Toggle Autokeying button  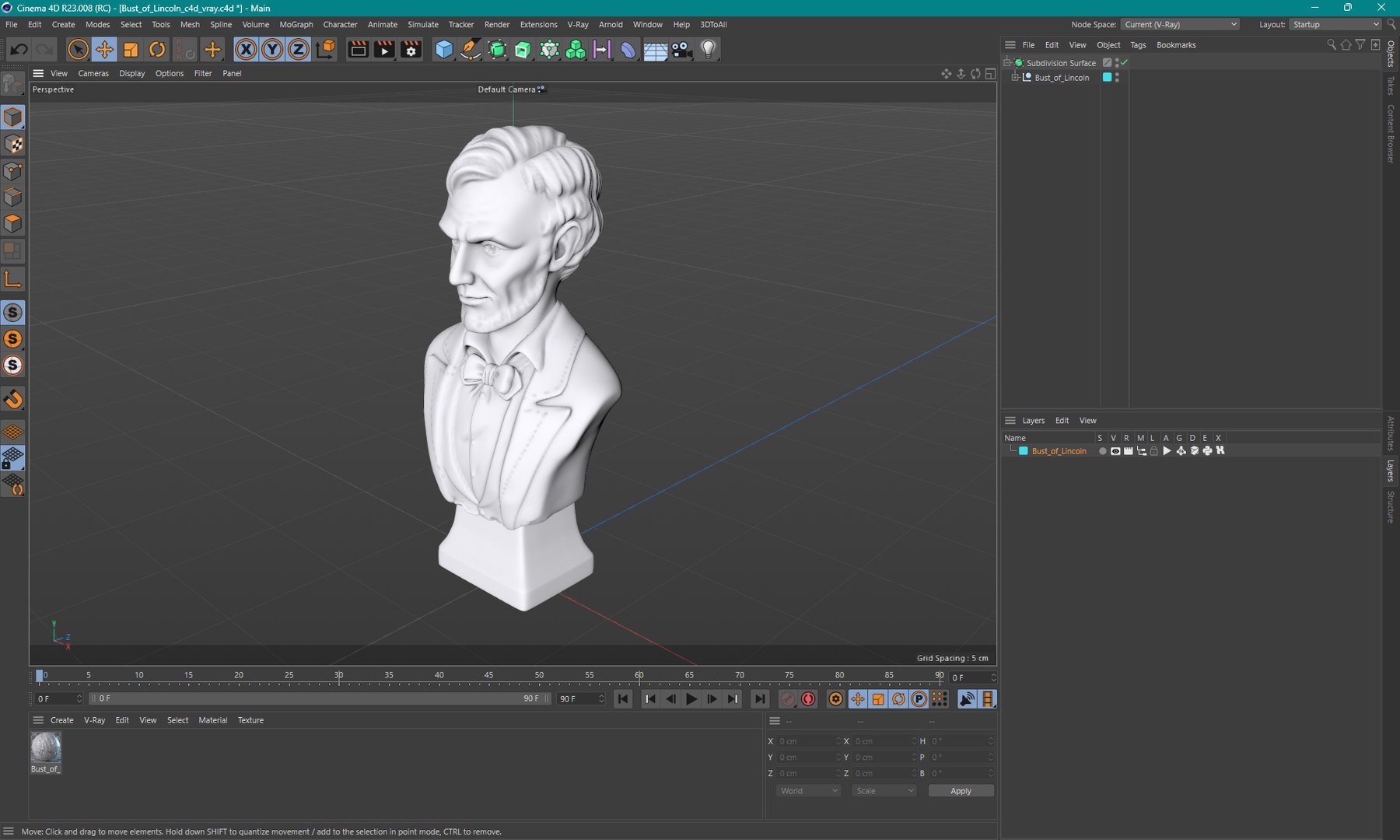[x=808, y=699]
